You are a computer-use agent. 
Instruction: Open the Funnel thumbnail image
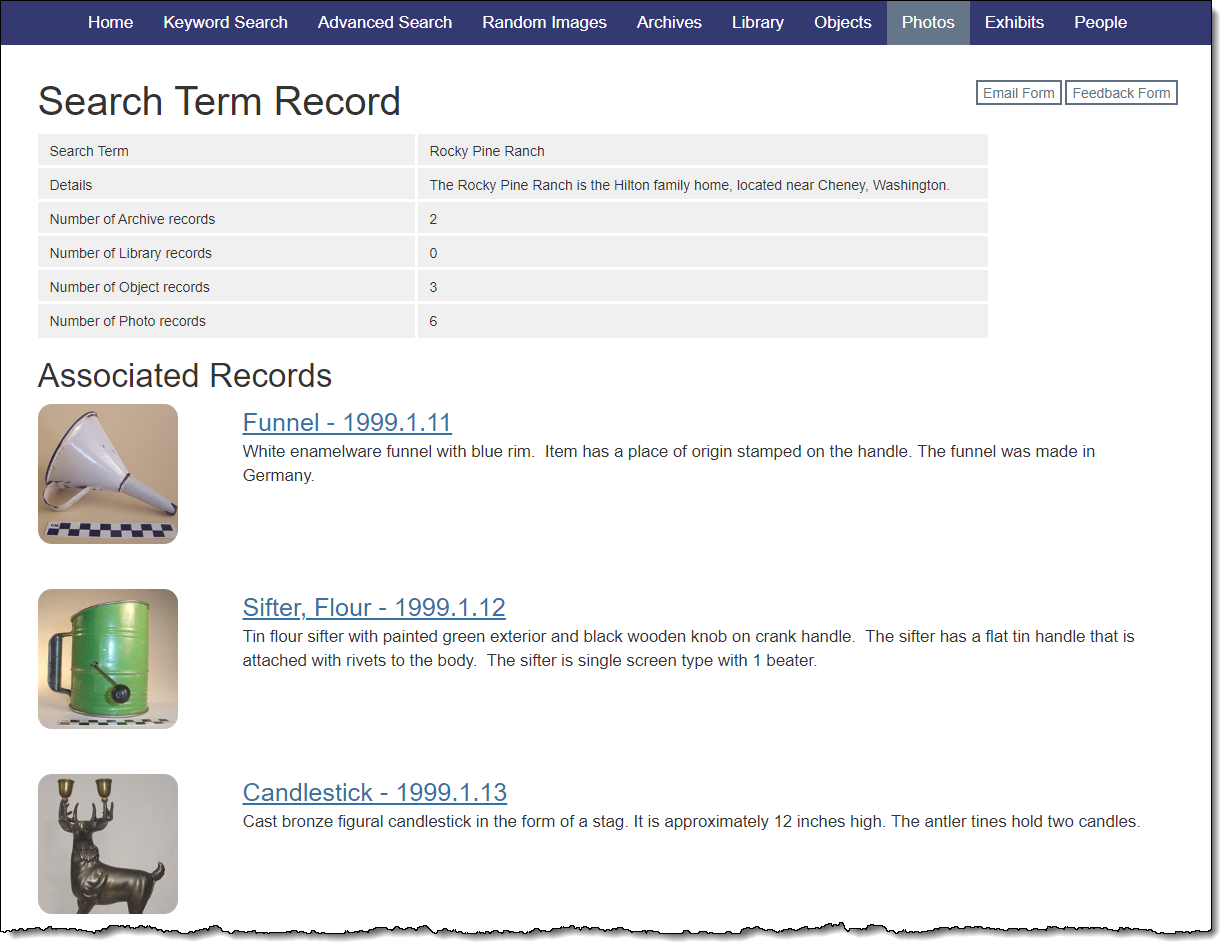coord(108,474)
